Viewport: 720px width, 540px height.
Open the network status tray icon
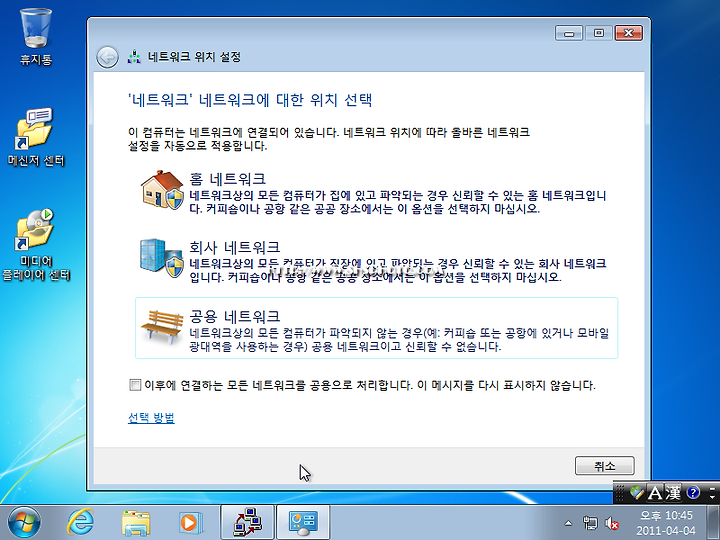coord(590,523)
